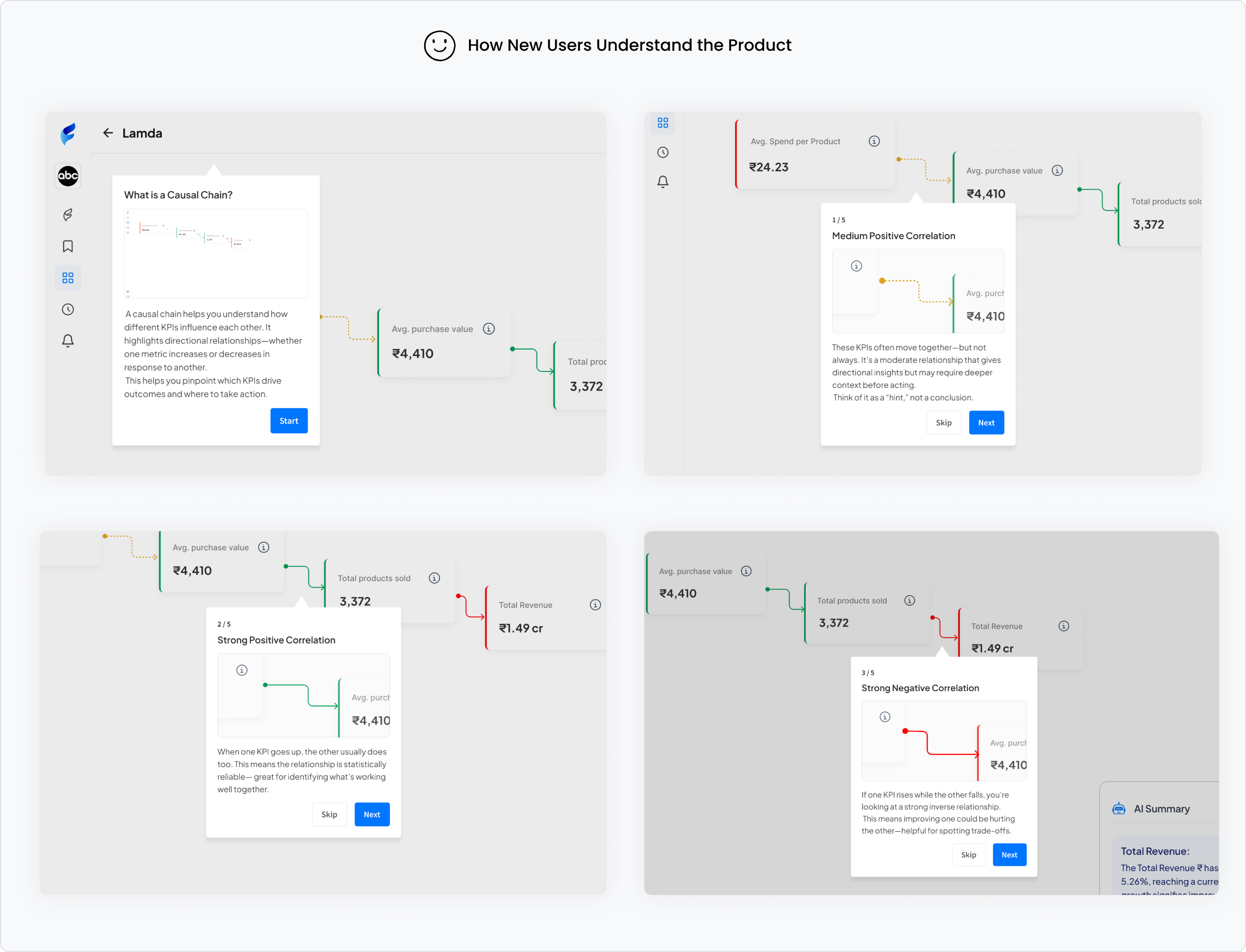
Task: Click Next in Strong Negative Correlation popup
Action: tap(1009, 854)
